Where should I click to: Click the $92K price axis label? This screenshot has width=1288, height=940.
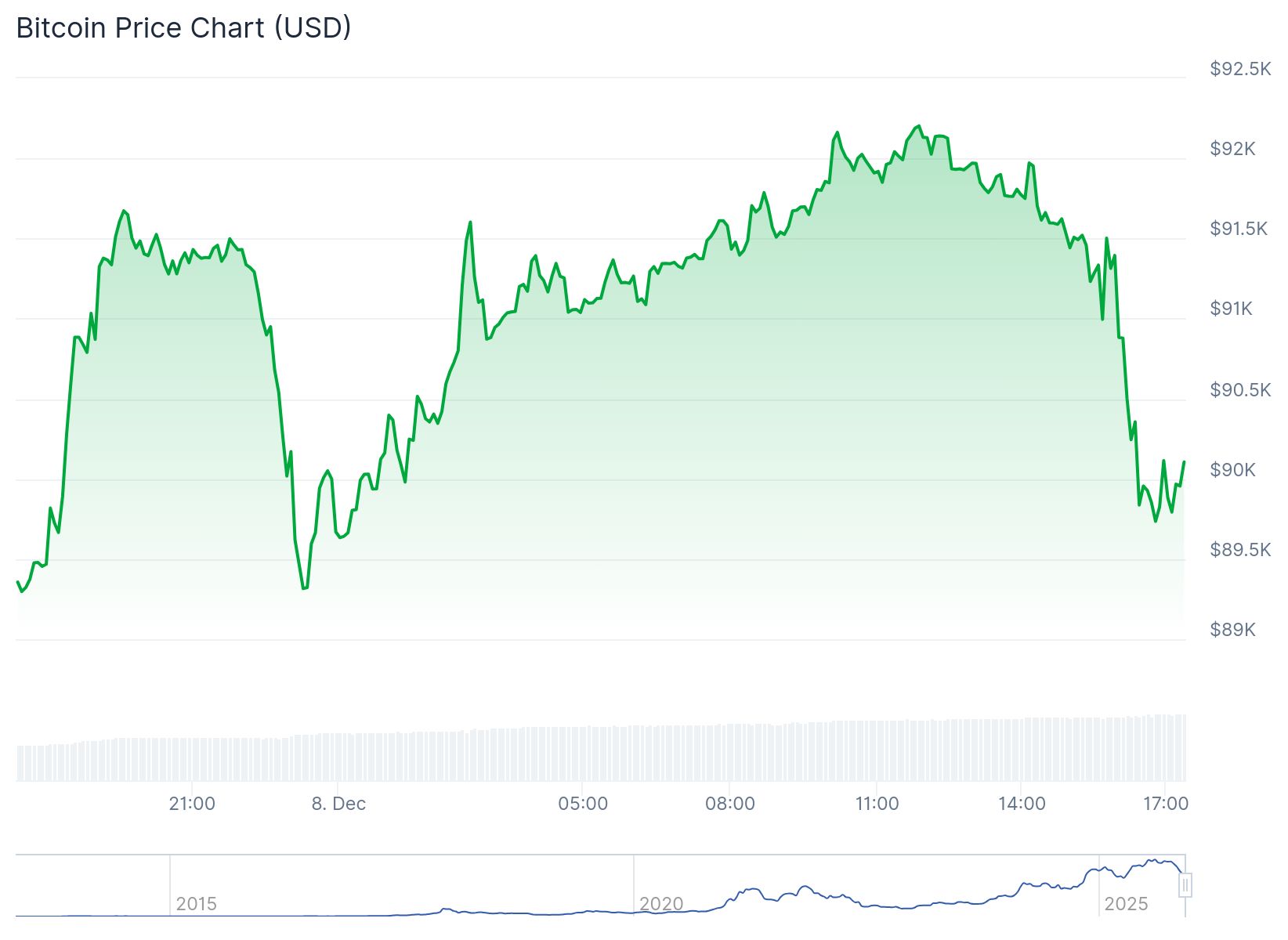[1232, 149]
